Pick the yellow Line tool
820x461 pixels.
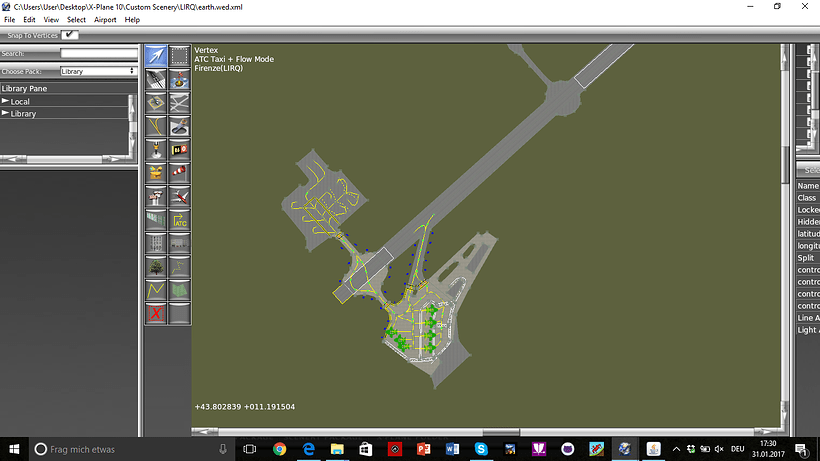[156, 290]
